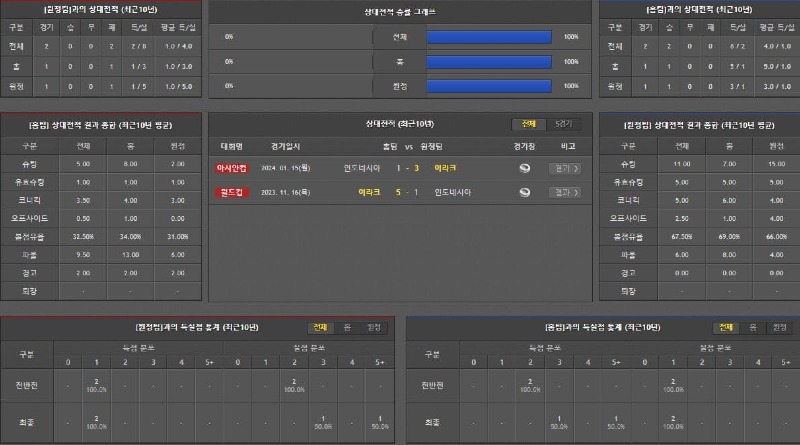Switch to 원정 tab in the left goals statistics panel
The image size is (800, 445).
pyautogui.click(x=374, y=327)
